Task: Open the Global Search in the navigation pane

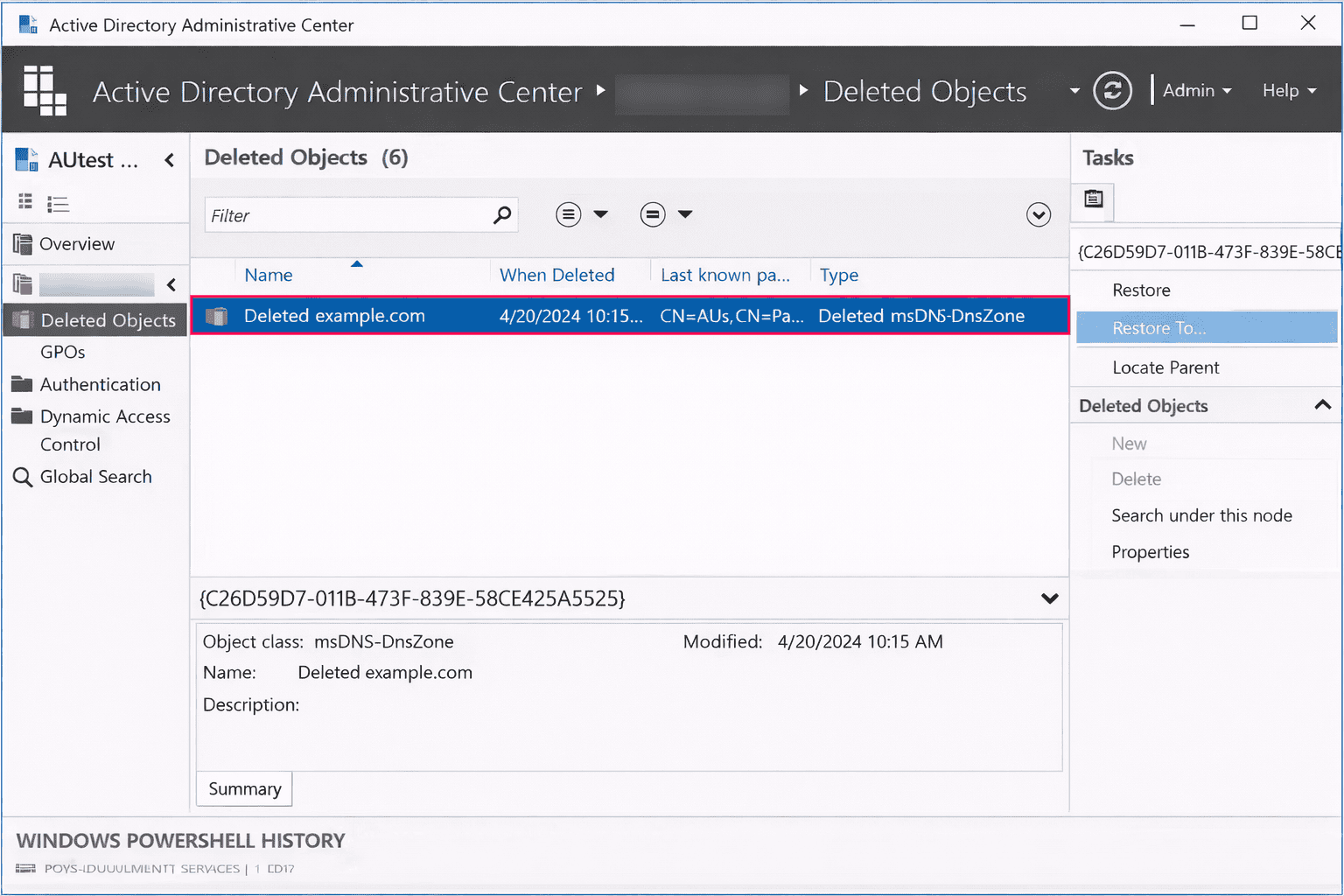Action: [95, 476]
